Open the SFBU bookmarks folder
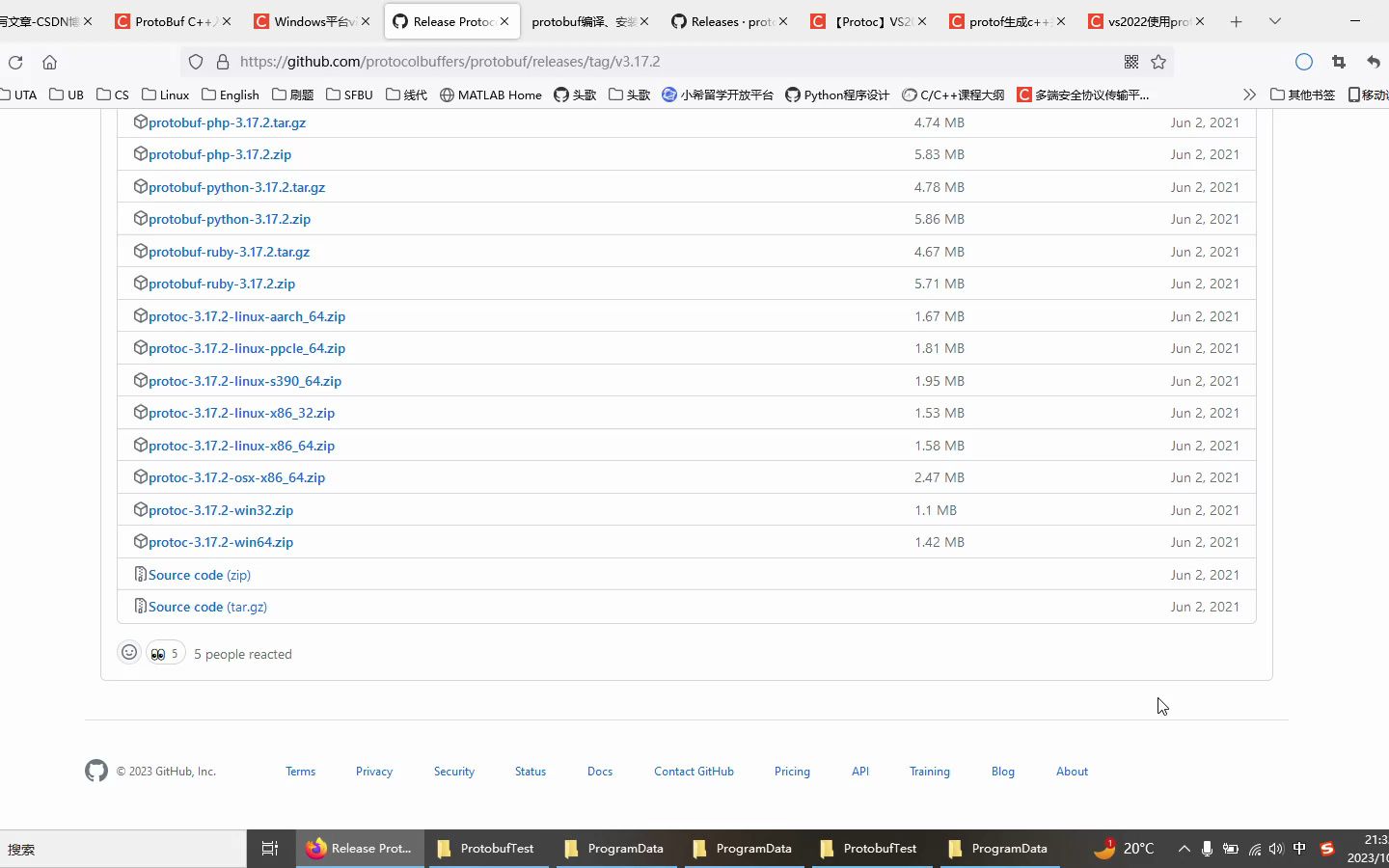1389x868 pixels. [349, 95]
